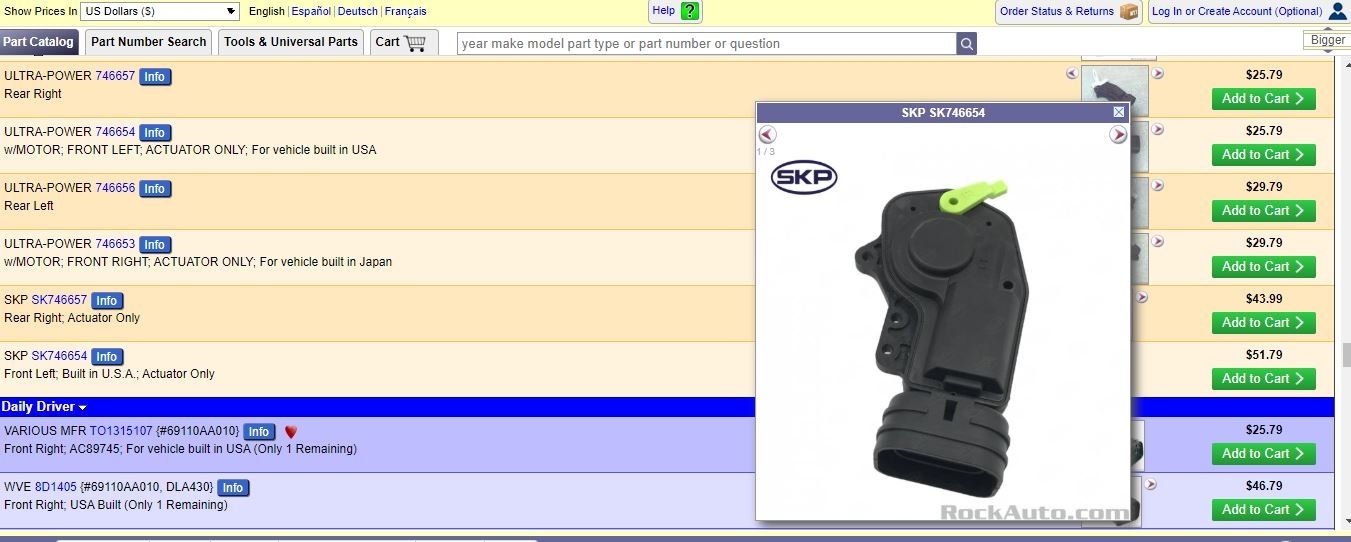Show next image in SKP popup
Screen dimensions: 1351x542
pyautogui.click(x=1118, y=134)
